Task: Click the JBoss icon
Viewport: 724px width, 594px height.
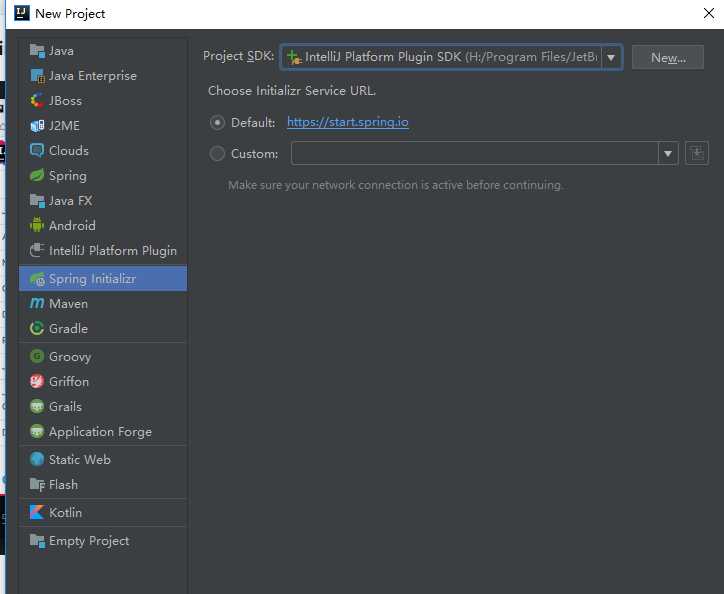Action: point(37,100)
